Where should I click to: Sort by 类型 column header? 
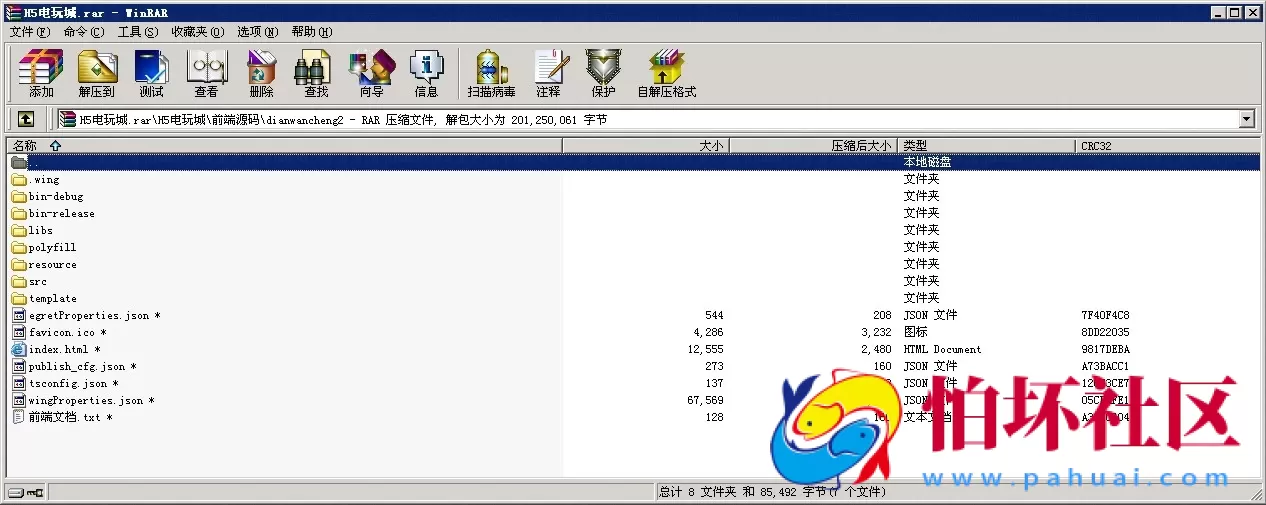click(987, 145)
